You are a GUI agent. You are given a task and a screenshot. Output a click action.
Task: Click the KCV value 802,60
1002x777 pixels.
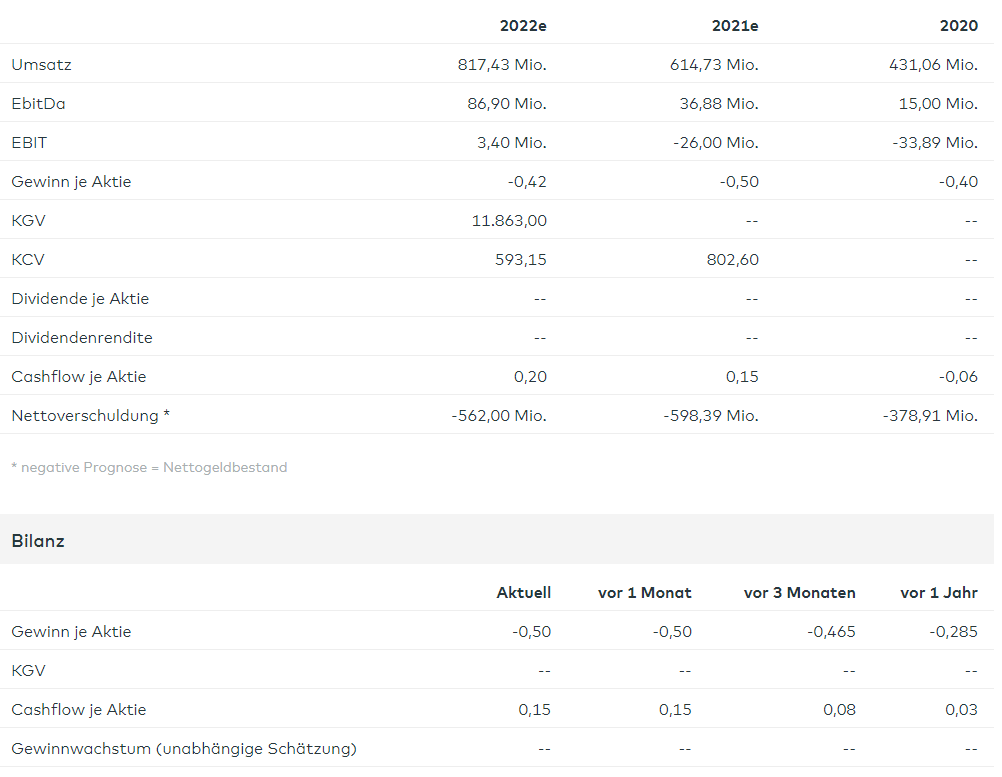tap(731, 260)
